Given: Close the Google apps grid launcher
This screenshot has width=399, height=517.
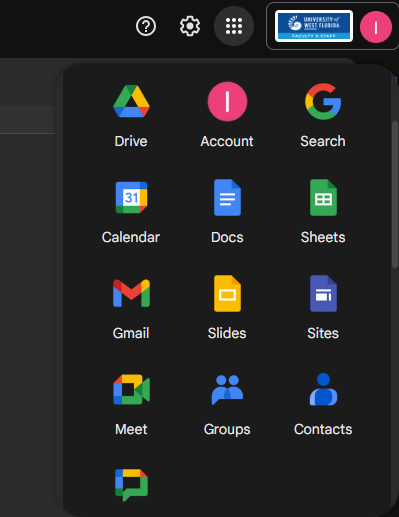Looking at the screenshot, I should [x=234, y=26].
